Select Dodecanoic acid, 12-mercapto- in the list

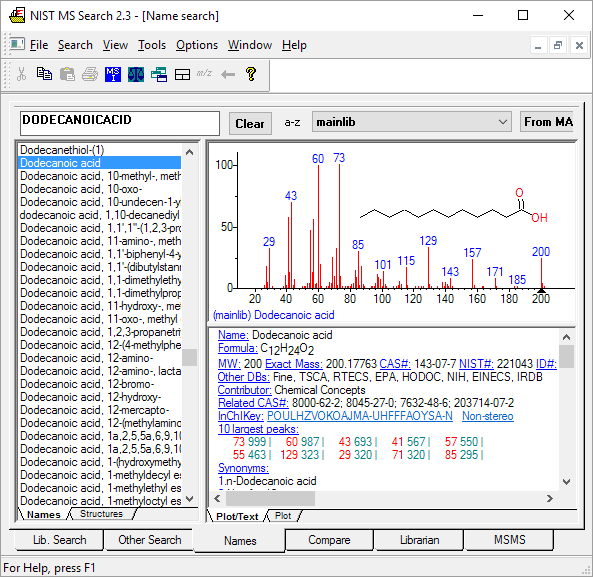100,410
